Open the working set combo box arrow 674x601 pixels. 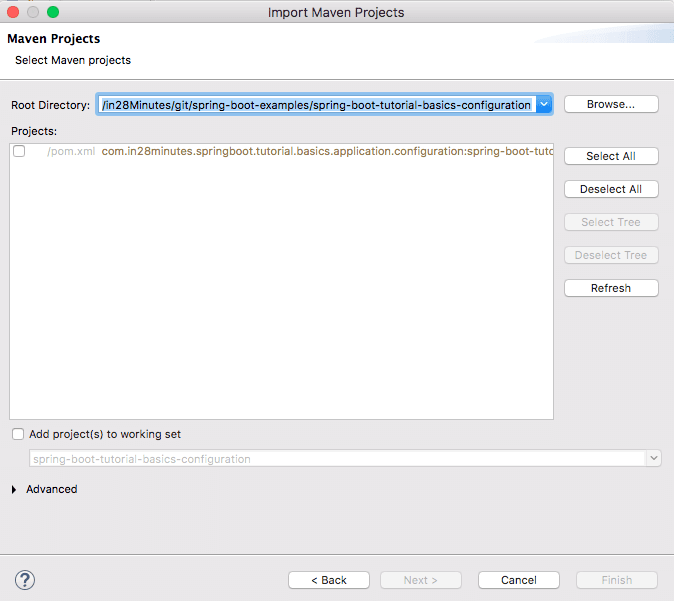pos(654,458)
